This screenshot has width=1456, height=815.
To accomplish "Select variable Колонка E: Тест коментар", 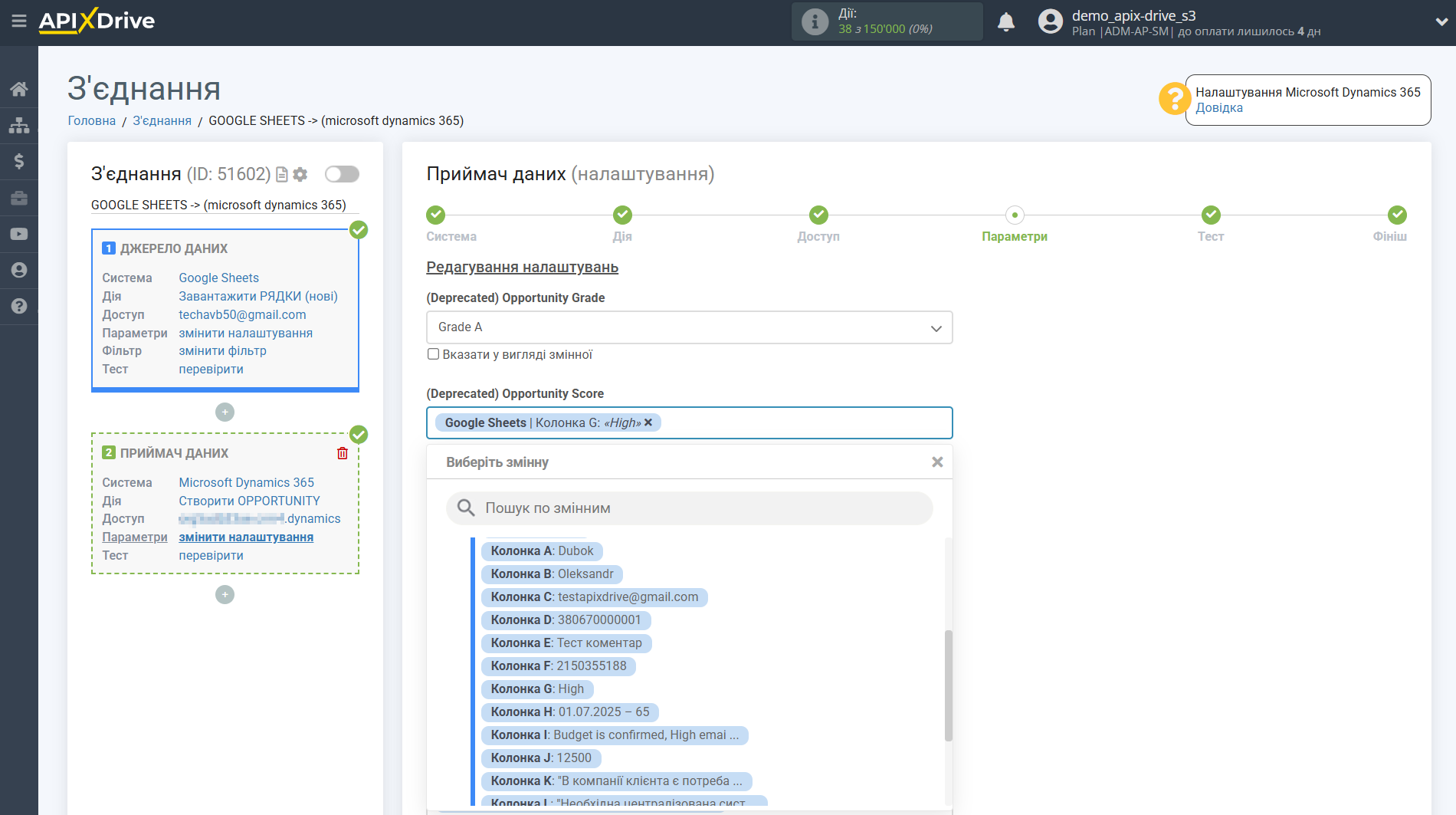I will click(566, 643).
